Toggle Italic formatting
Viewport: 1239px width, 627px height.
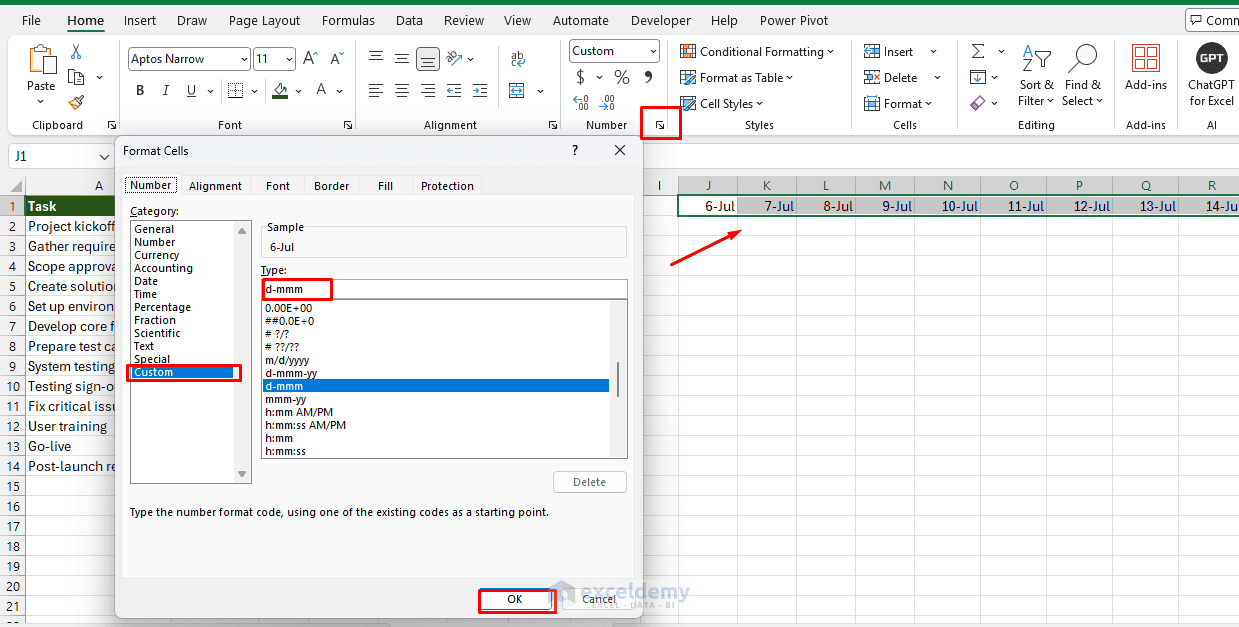165,90
